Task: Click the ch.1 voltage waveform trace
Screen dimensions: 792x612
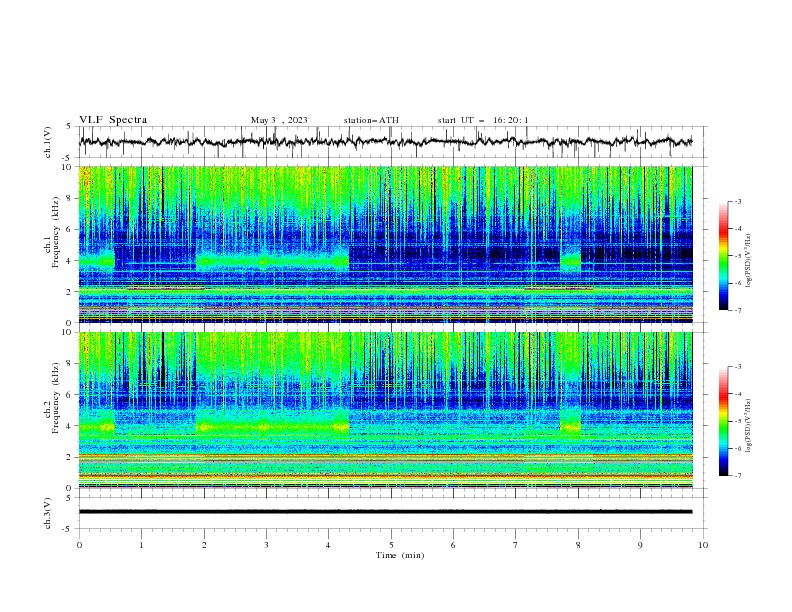Action: click(x=385, y=142)
